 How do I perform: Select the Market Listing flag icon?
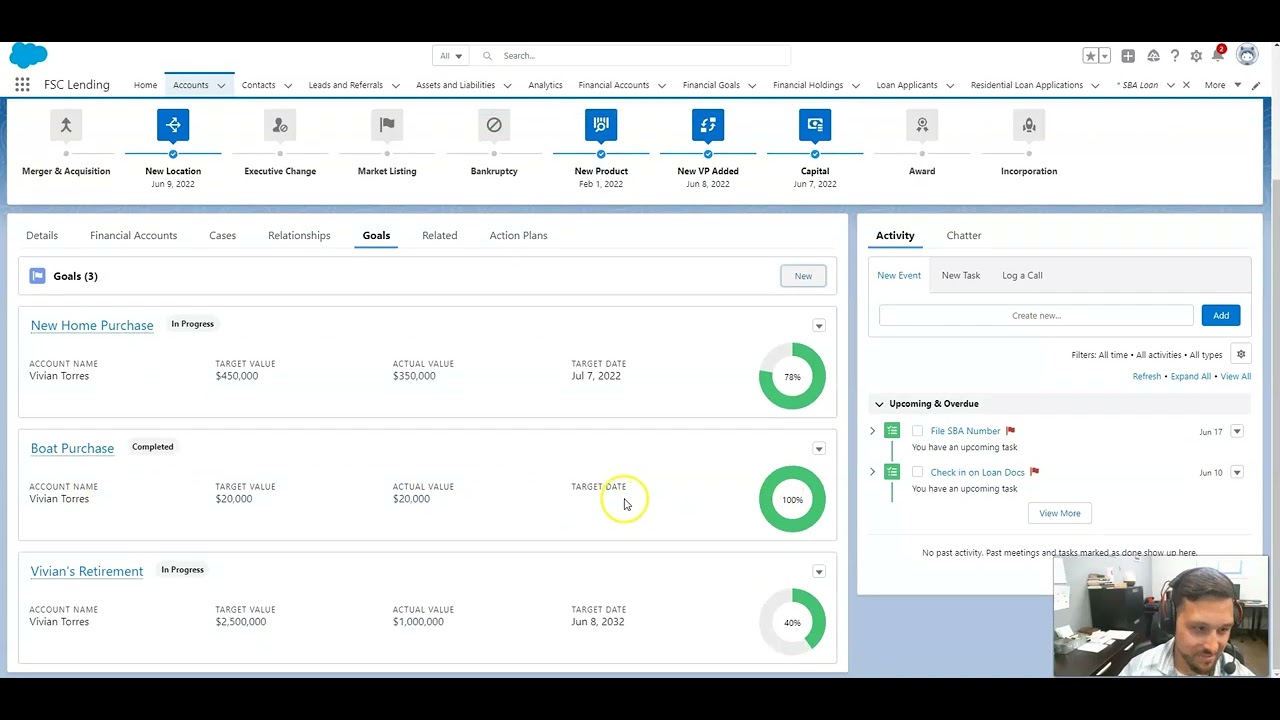pos(387,125)
